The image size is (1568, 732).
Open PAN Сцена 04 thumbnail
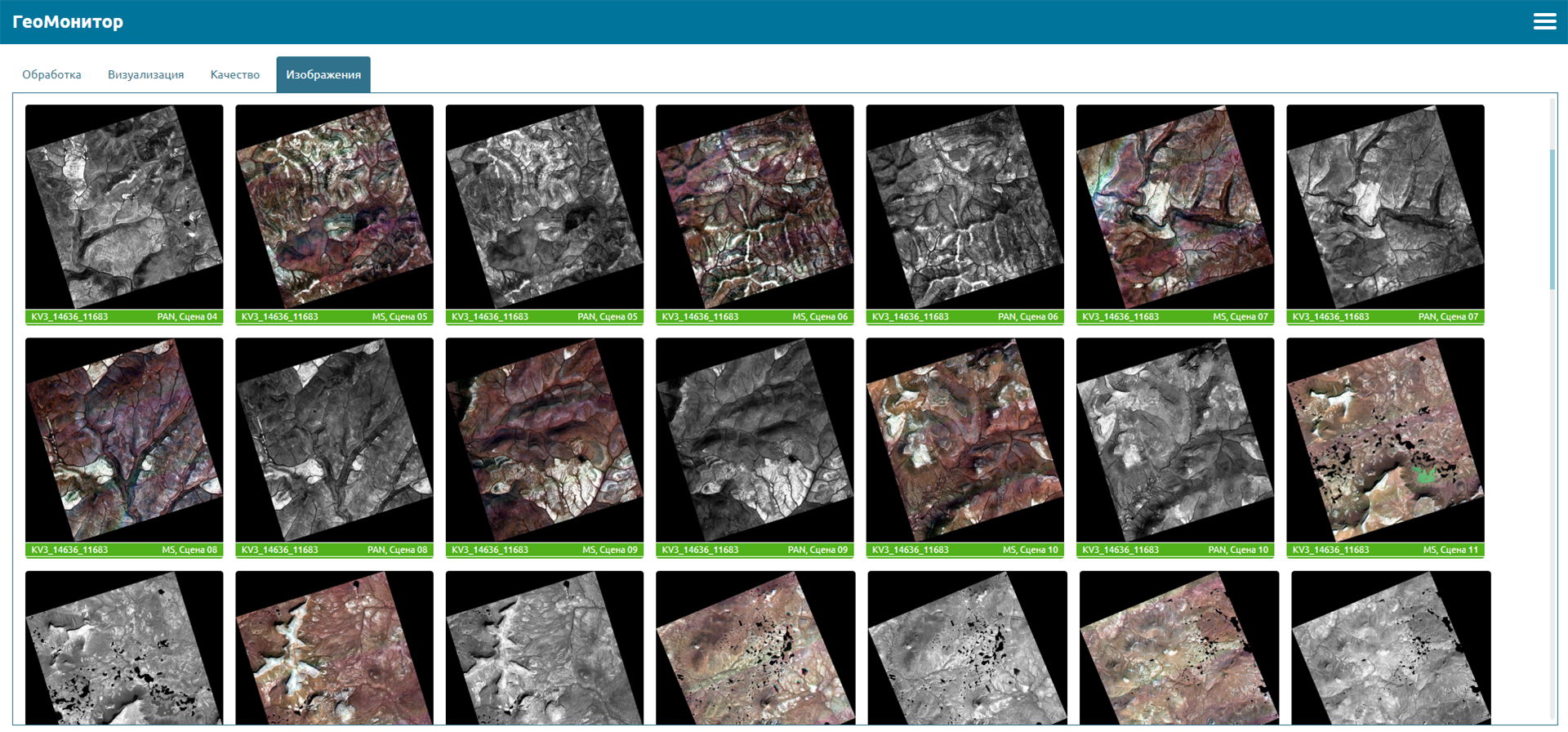(x=124, y=207)
